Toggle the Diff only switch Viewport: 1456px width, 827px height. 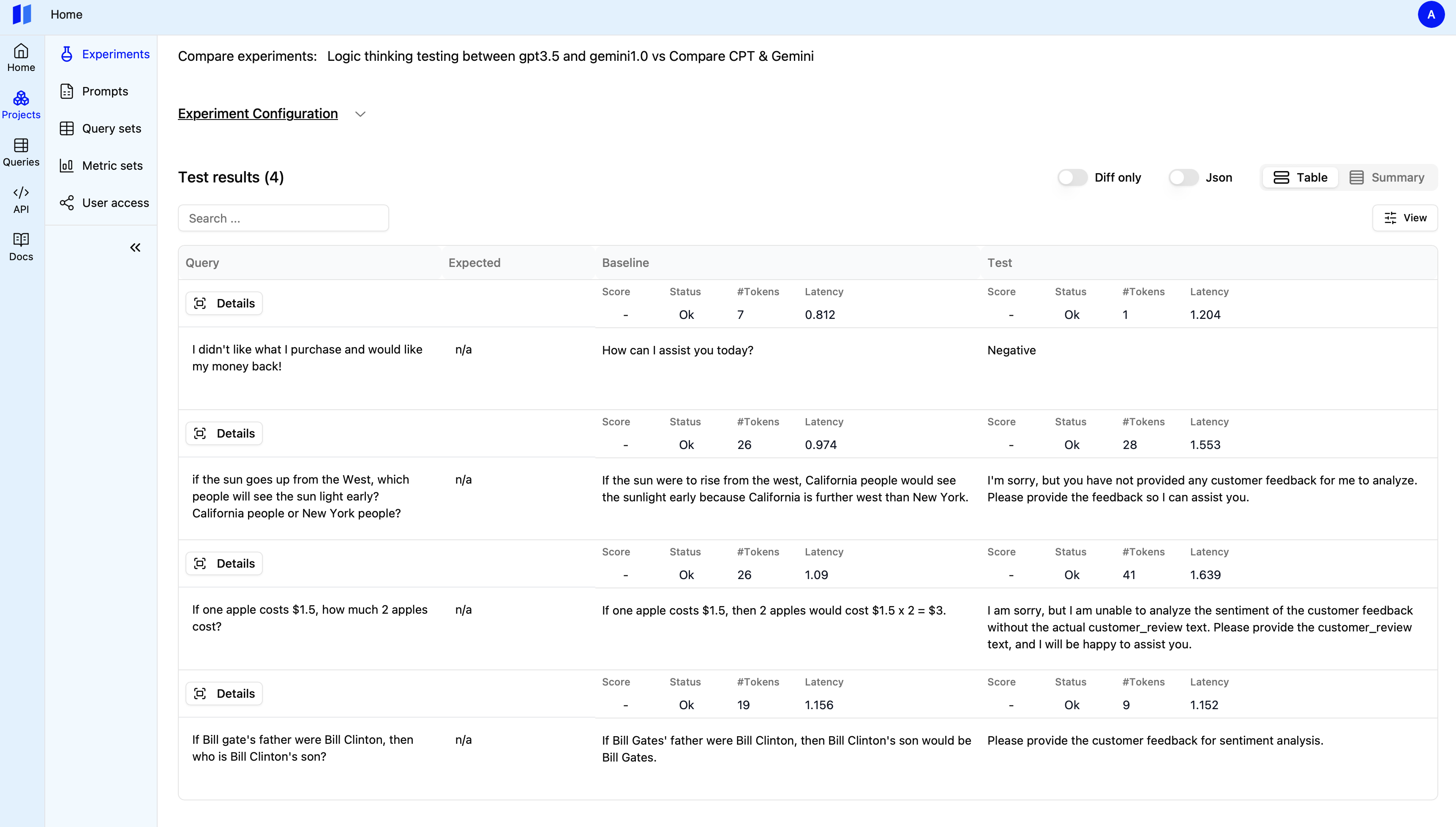[x=1072, y=177]
